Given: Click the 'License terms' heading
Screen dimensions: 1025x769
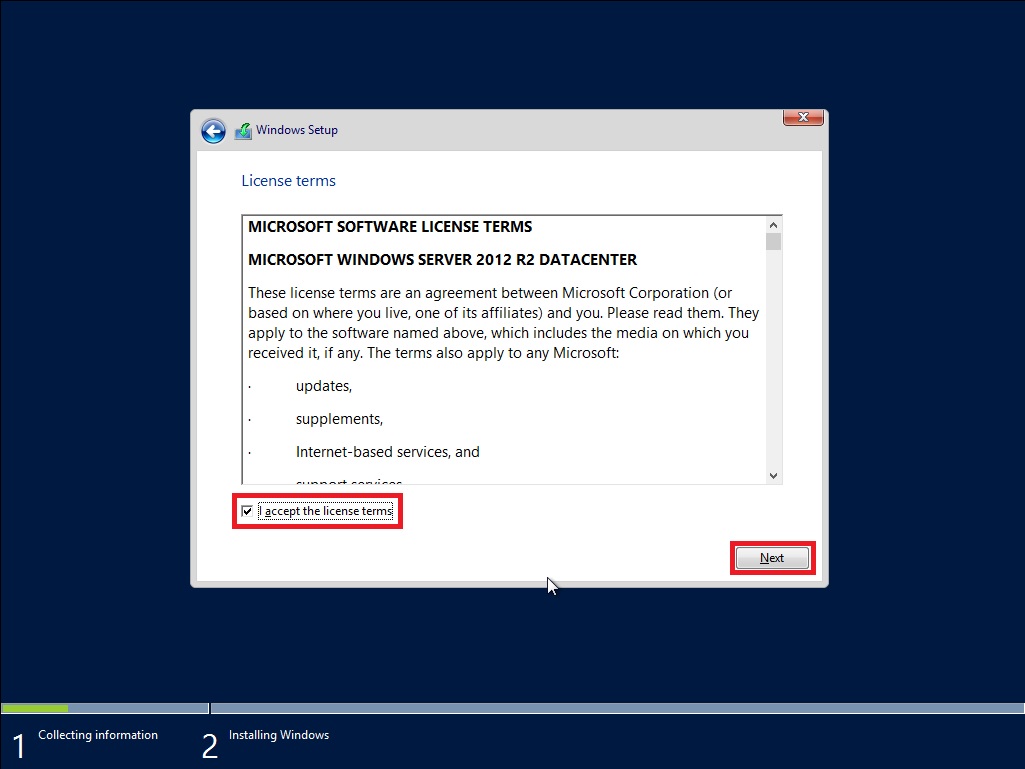Looking at the screenshot, I should point(288,180).
